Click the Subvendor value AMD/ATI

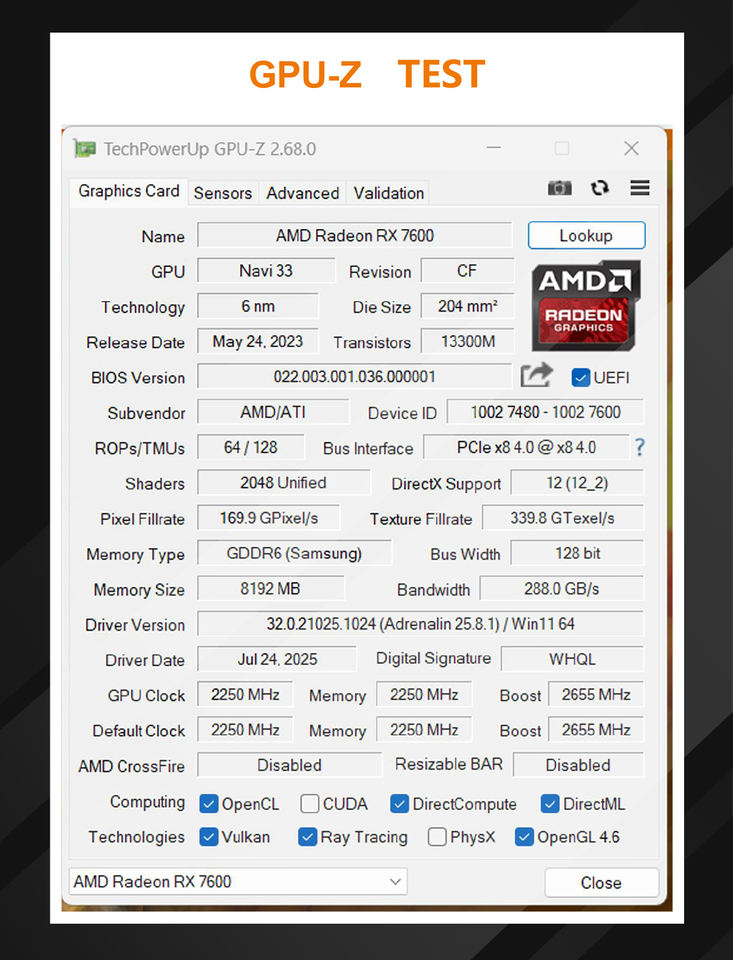(273, 412)
